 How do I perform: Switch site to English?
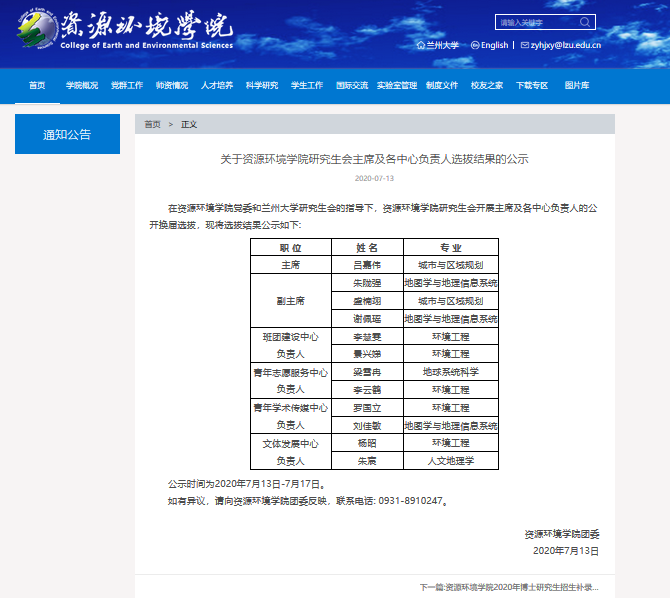tap(494, 45)
